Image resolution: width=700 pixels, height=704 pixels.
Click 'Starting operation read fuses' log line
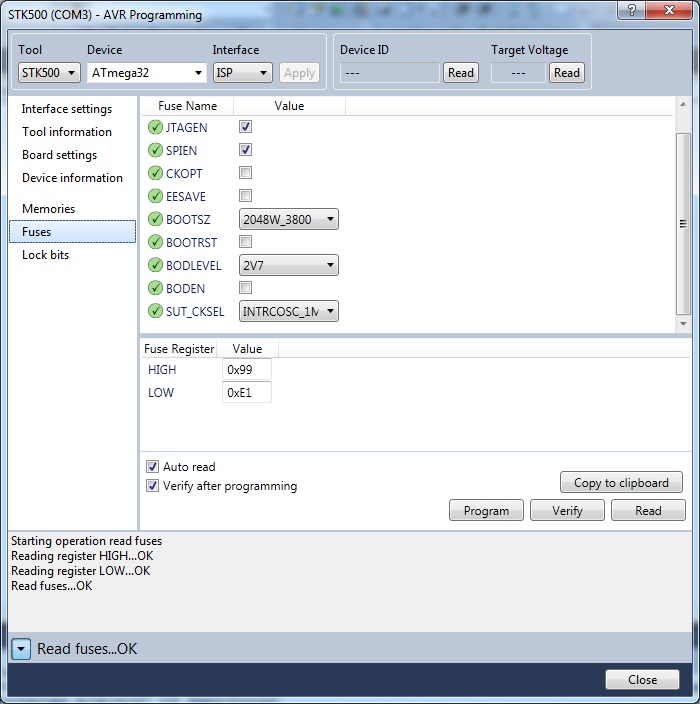pyautogui.click(x=87, y=541)
